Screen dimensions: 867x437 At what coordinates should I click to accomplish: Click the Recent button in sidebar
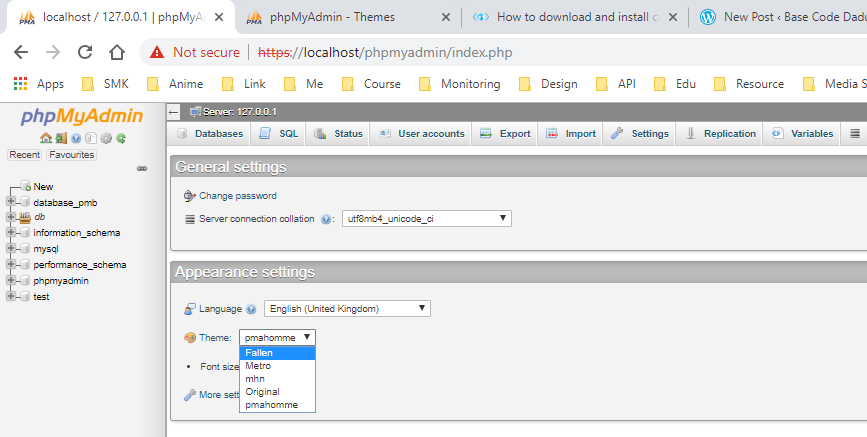click(x=25, y=155)
